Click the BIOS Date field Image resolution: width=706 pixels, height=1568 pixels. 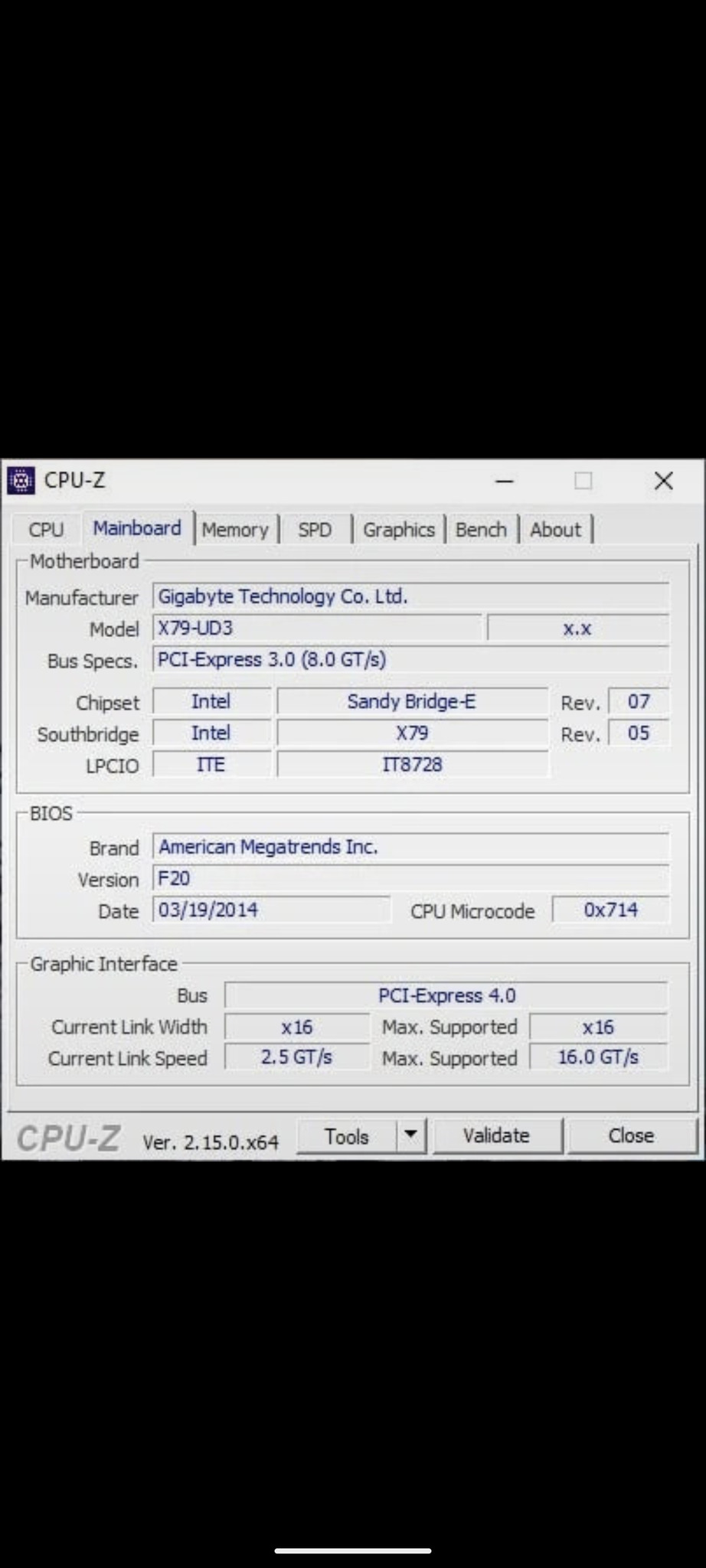[271, 910]
